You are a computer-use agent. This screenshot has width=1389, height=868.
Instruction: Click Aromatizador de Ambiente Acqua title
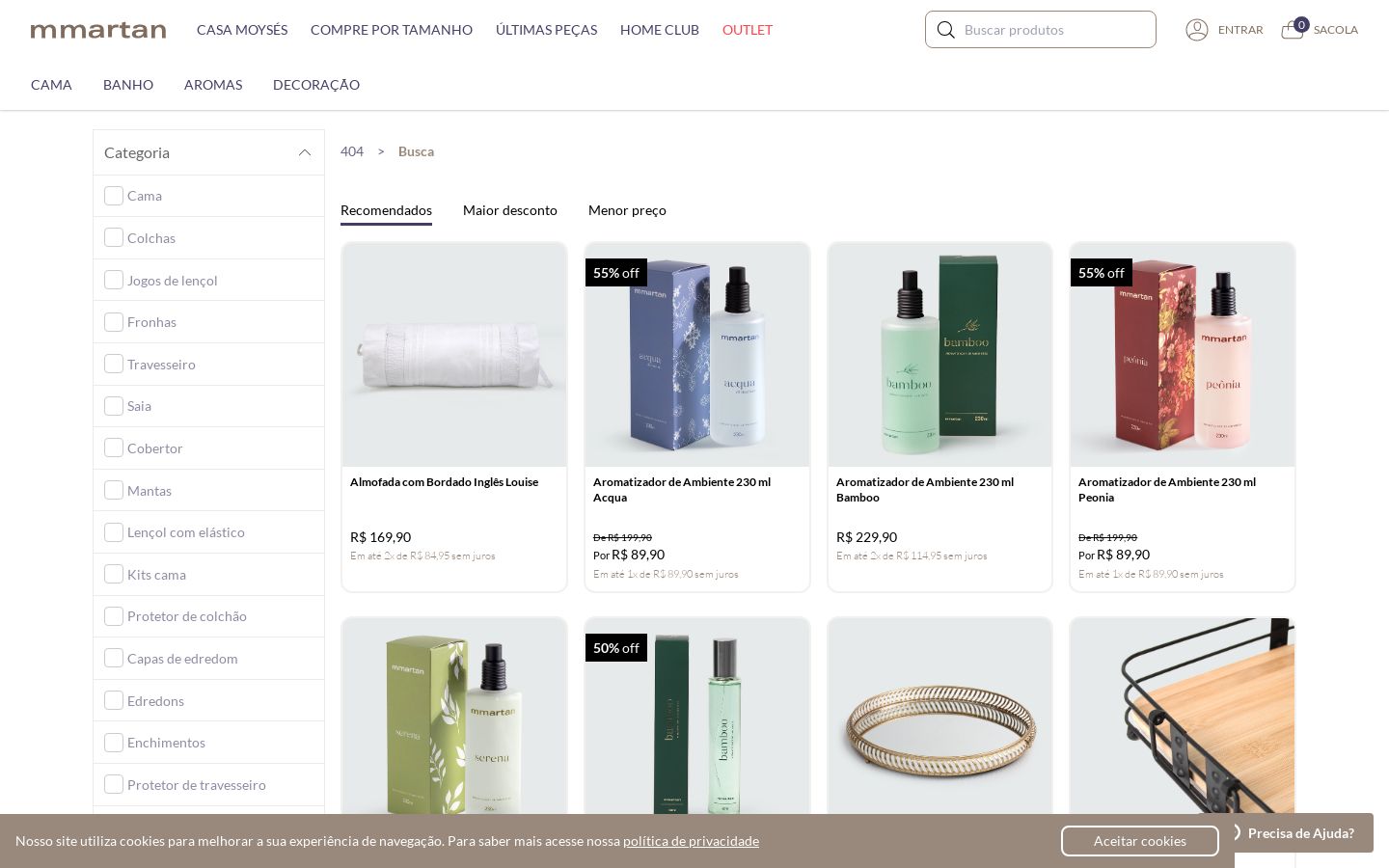(x=682, y=490)
